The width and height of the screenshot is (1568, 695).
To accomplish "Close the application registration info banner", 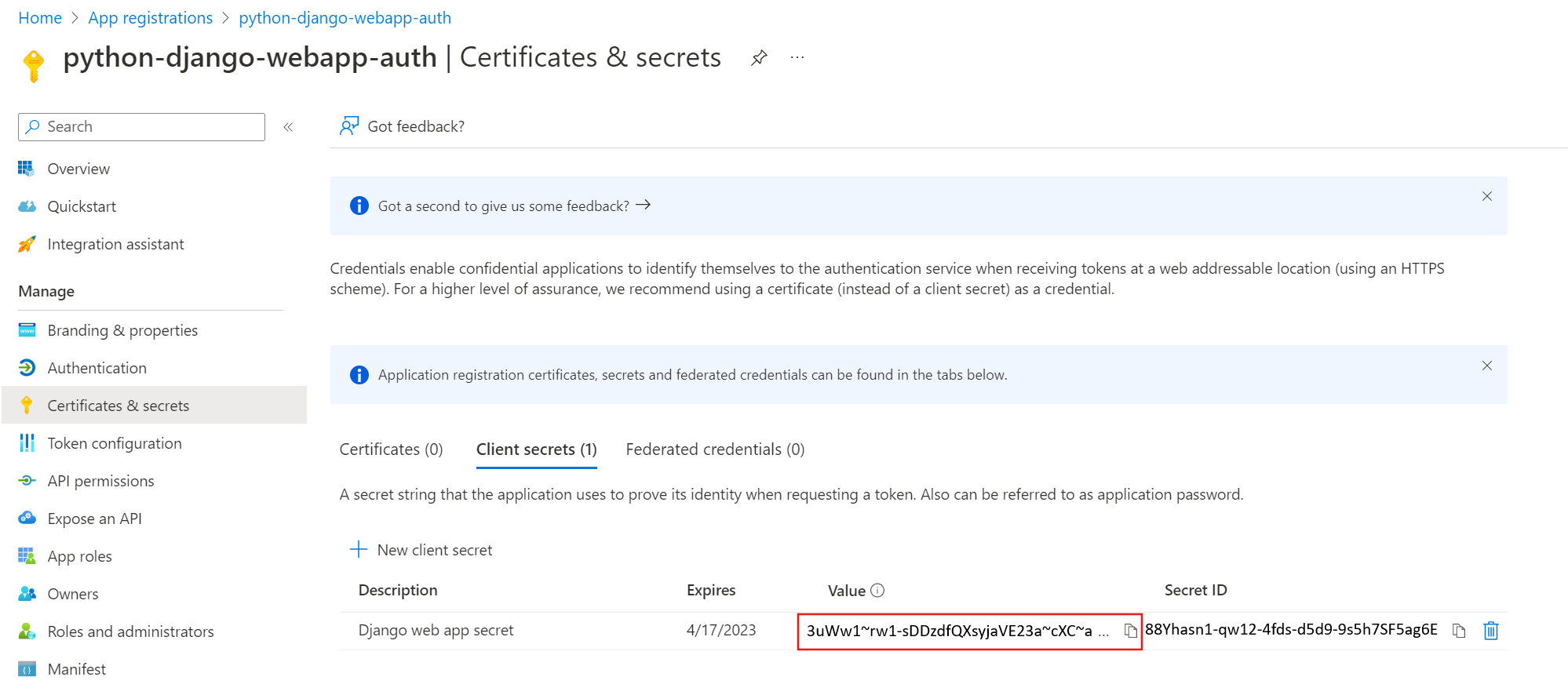I will [x=1486, y=366].
